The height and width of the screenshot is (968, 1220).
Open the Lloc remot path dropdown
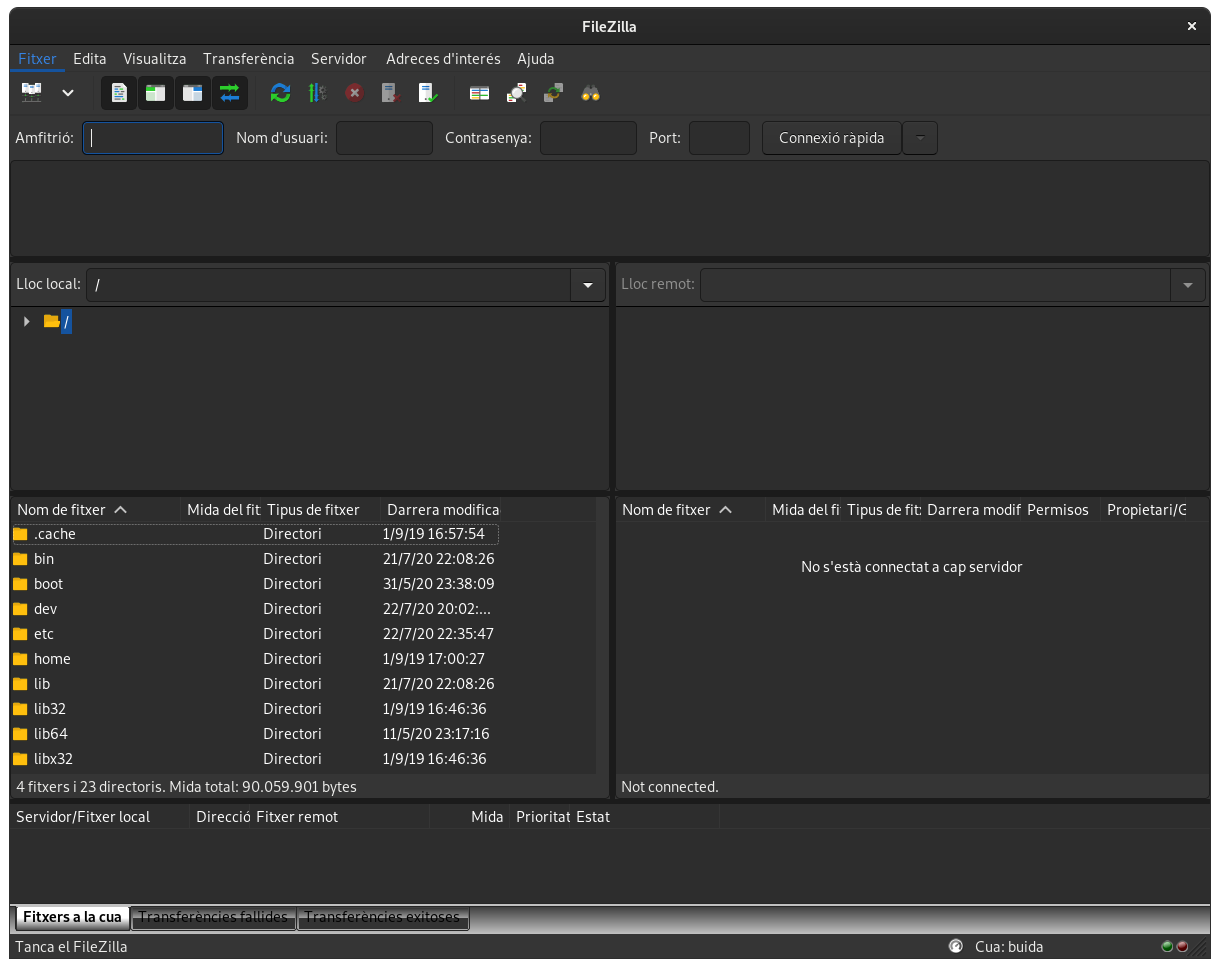pos(1188,285)
